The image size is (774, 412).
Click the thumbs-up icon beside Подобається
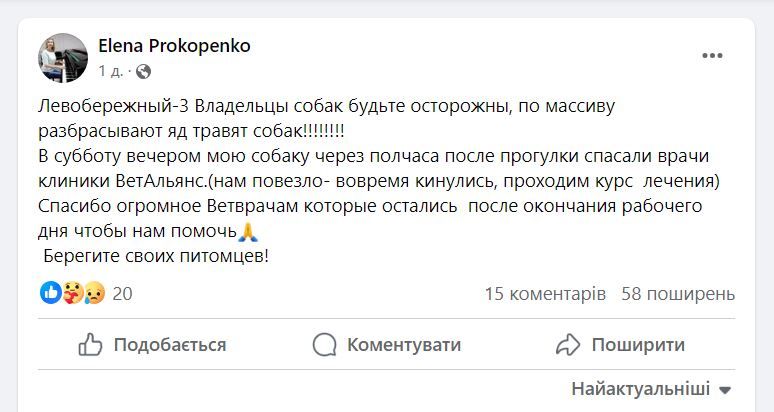pos(91,345)
